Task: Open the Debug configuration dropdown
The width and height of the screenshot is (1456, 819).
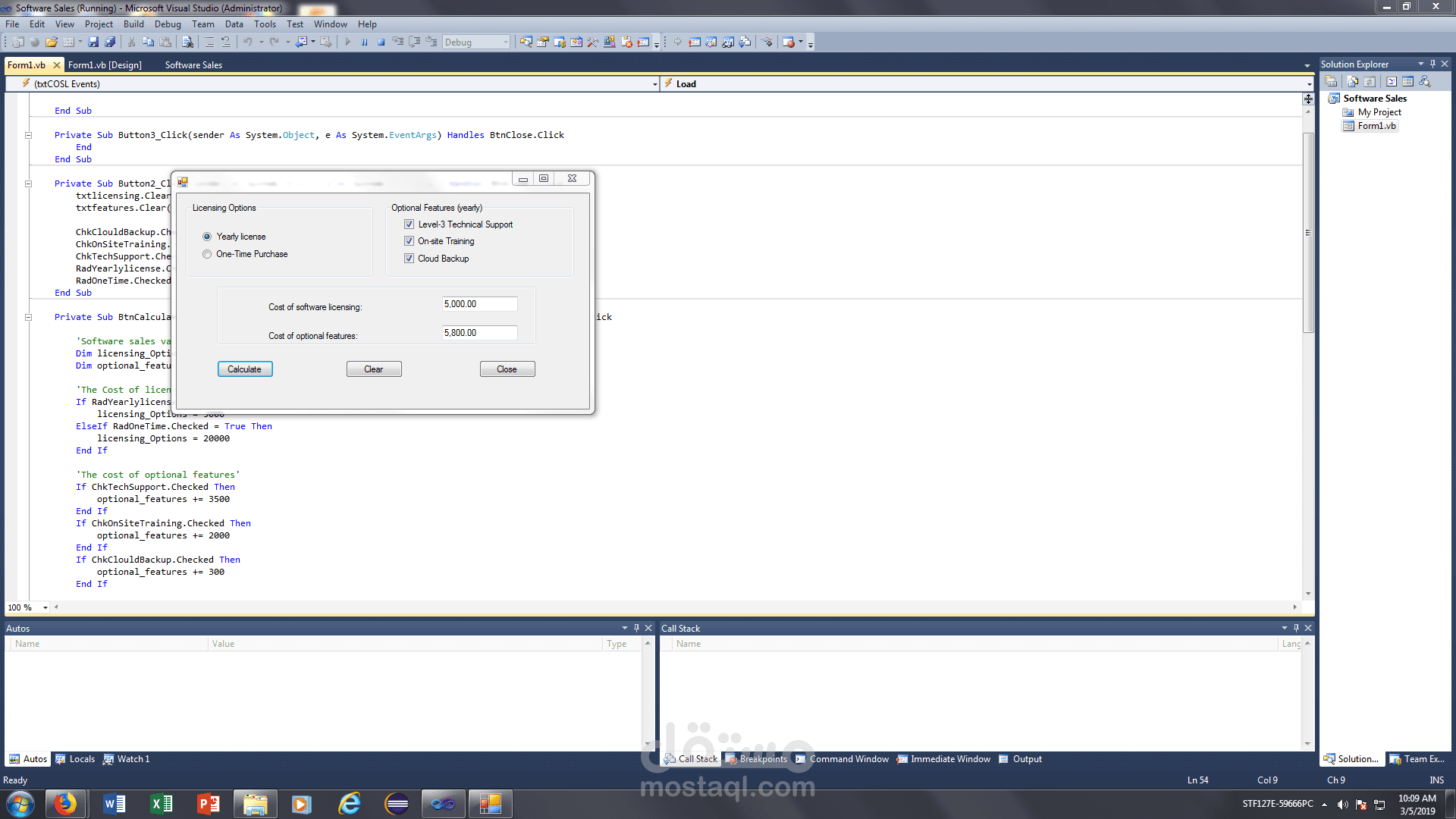Action: point(506,42)
